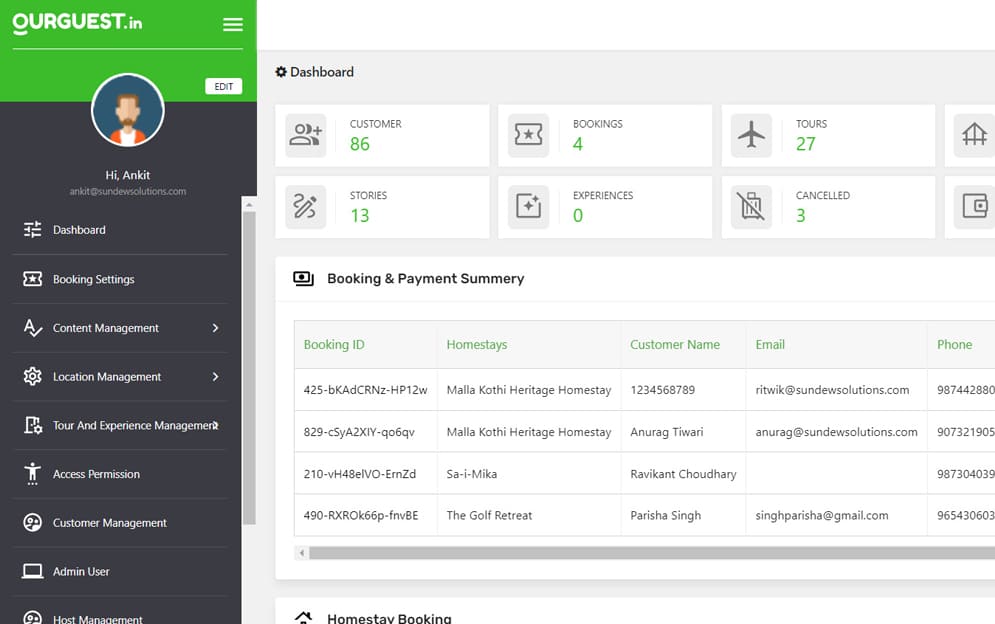Expand Location Management chevron
The image size is (995, 624).
coord(216,376)
